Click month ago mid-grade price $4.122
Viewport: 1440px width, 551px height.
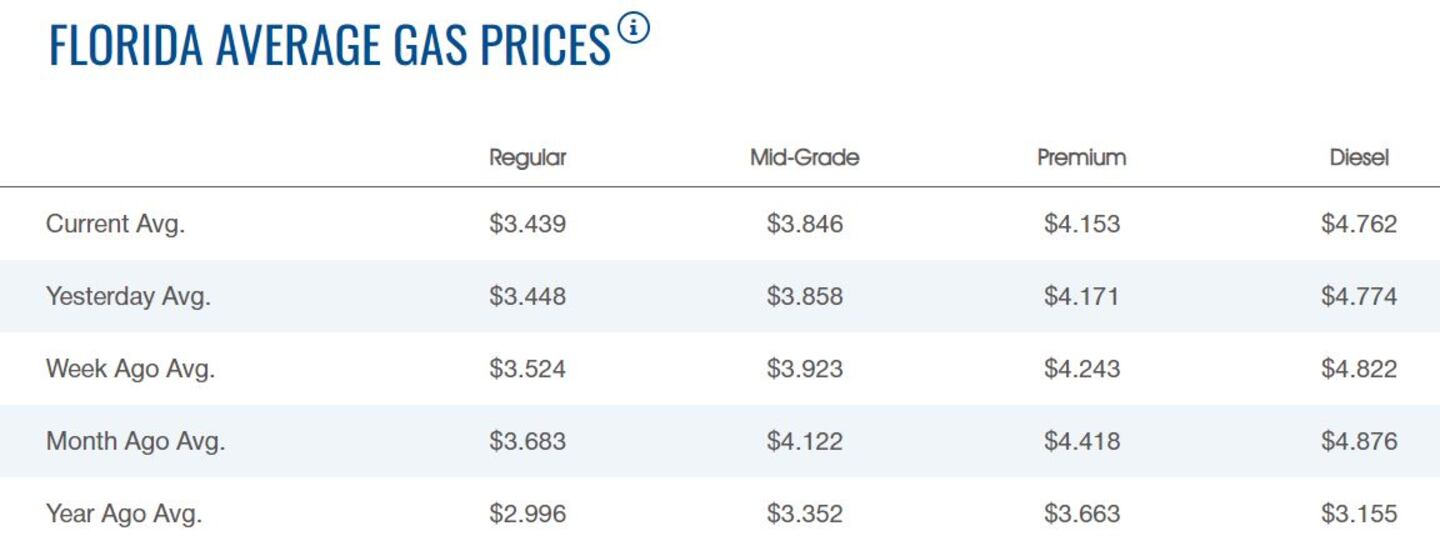[804, 441]
